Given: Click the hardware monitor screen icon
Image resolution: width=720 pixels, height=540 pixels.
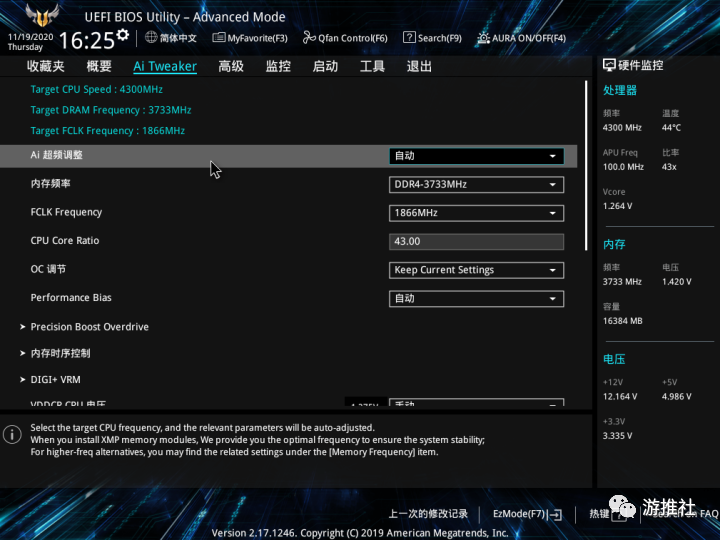Looking at the screenshot, I should tap(609, 65).
